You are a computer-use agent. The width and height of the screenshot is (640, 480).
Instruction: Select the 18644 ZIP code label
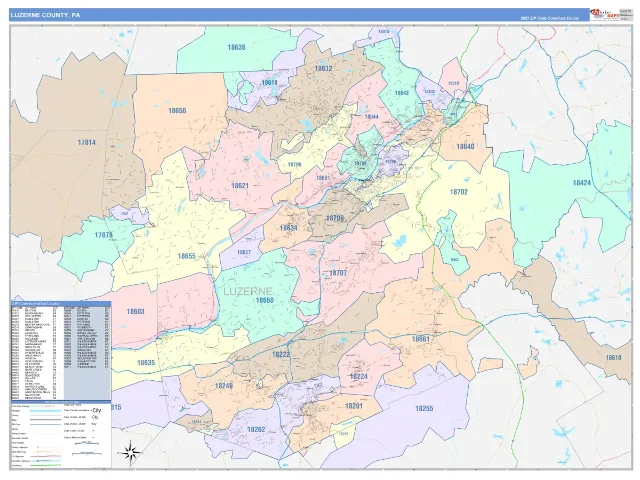(371, 117)
